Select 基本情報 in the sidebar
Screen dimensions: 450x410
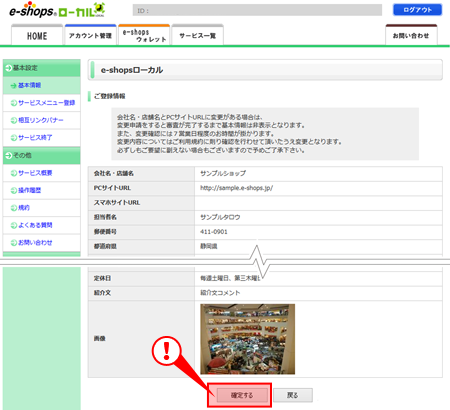29,85
